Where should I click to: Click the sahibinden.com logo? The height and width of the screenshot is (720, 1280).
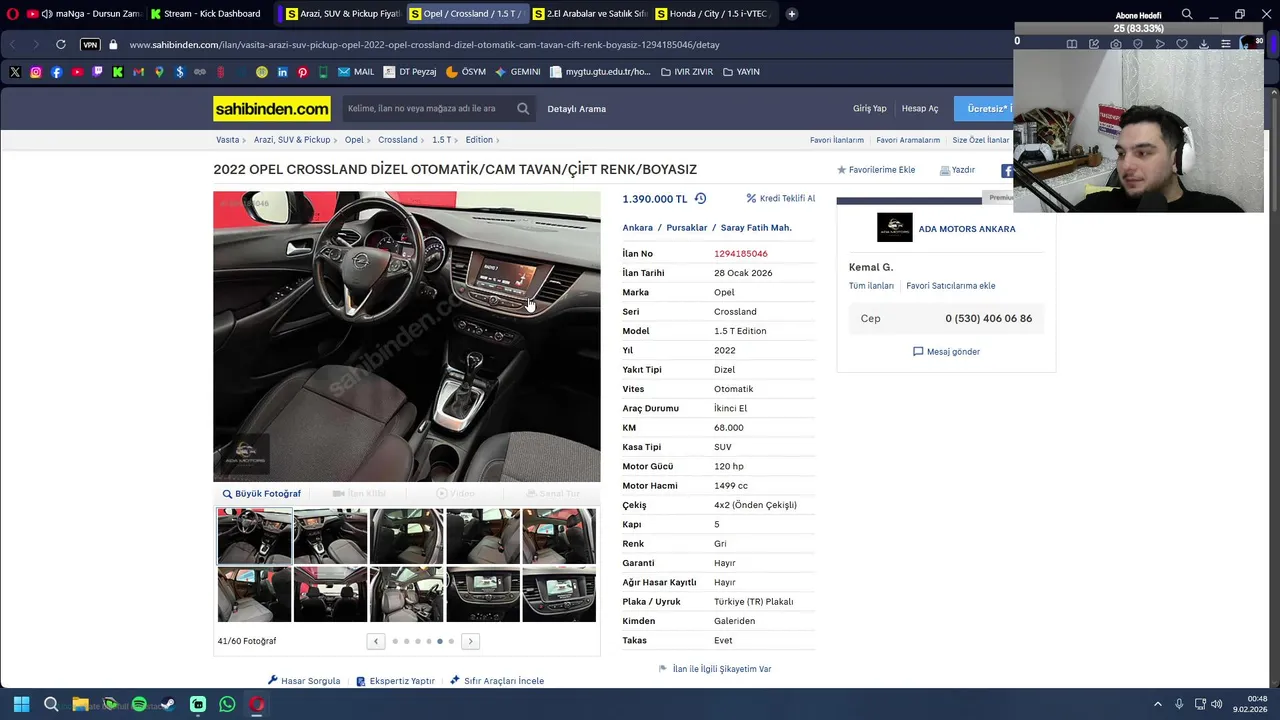click(x=271, y=109)
